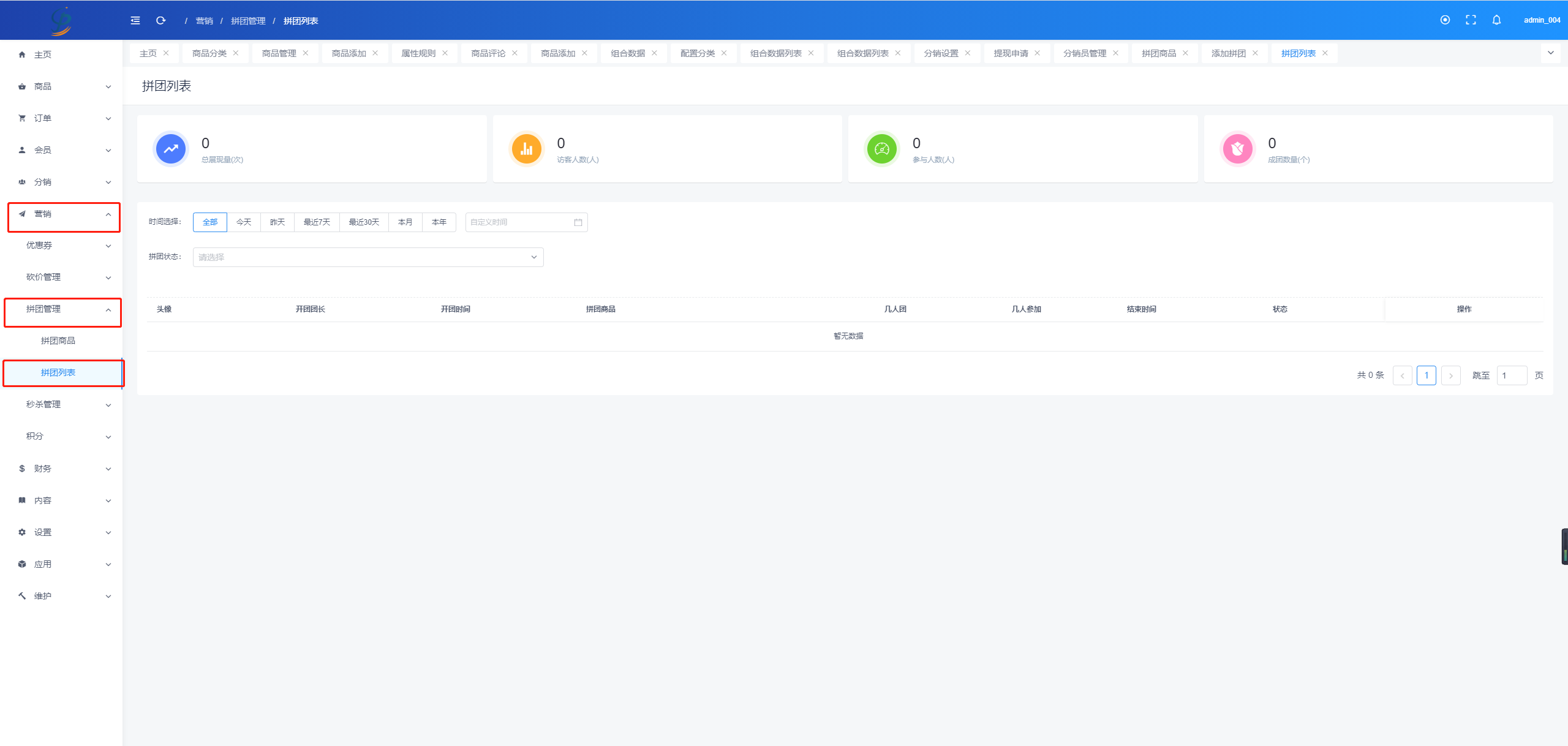Open the theme settings target icon
1568x746 pixels.
[x=1445, y=20]
